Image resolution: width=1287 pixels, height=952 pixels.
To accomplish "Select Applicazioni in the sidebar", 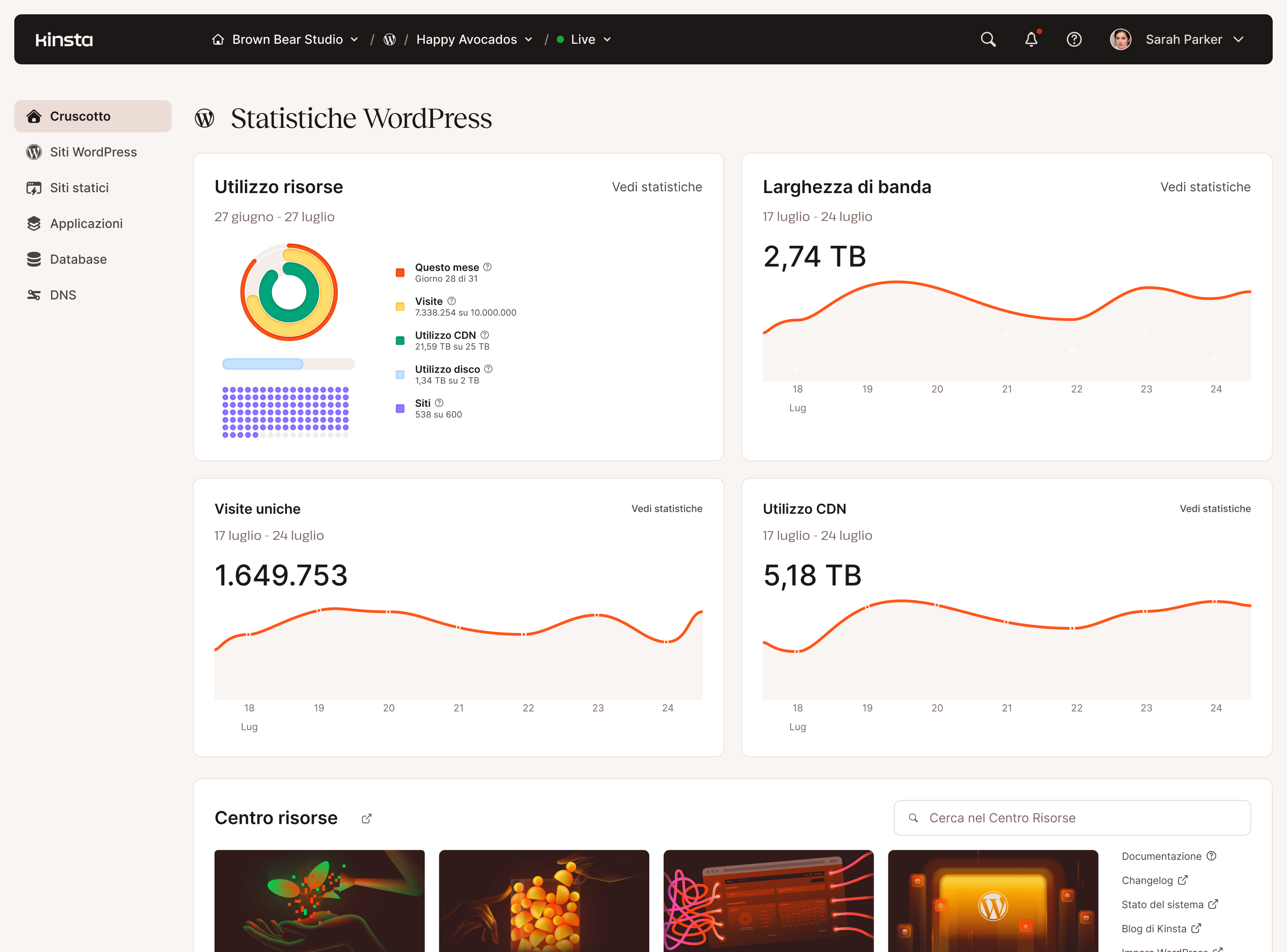I will tap(86, 223).
